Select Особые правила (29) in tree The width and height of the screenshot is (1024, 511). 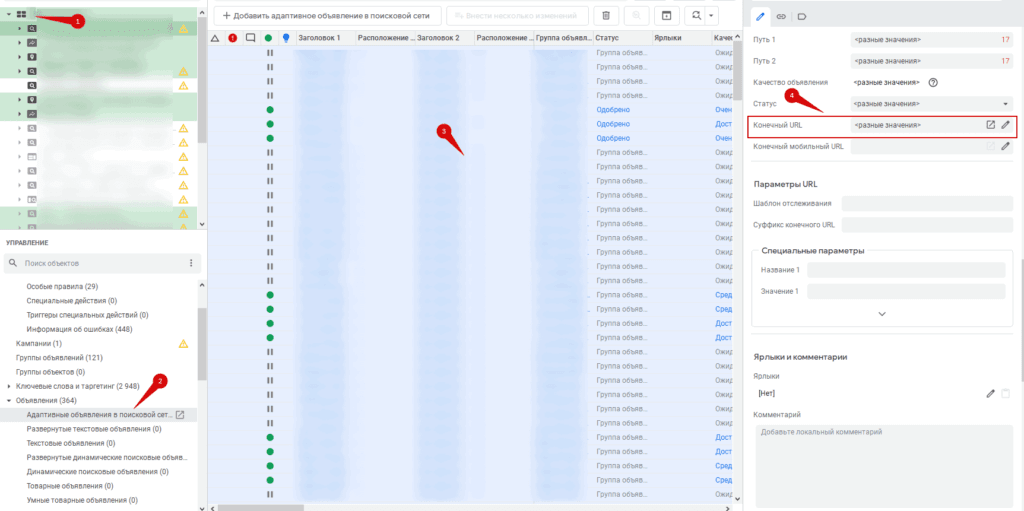[62, 287]
